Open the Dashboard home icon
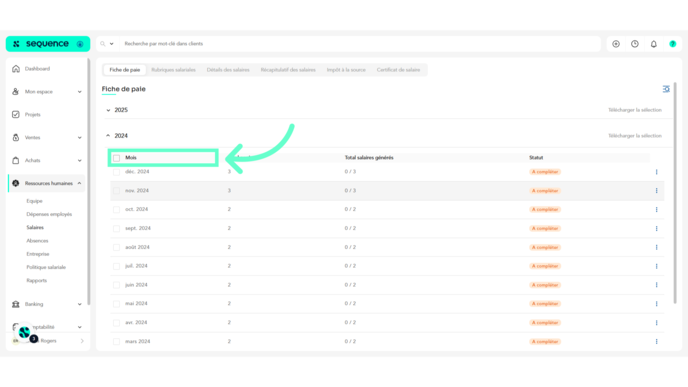This screenshot has height=387, width=688. [x=16, y=69]
